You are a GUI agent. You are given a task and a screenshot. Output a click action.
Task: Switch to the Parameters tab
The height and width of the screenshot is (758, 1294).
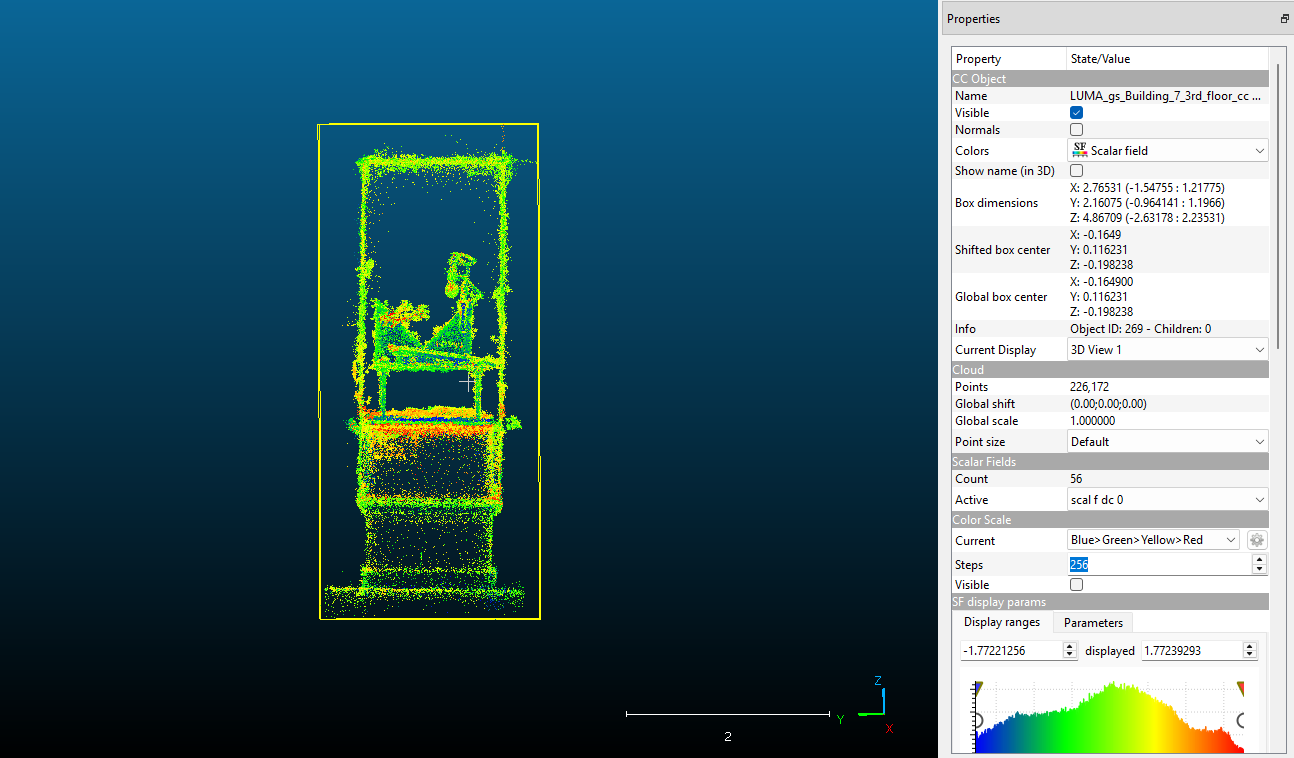point(1093,623)
